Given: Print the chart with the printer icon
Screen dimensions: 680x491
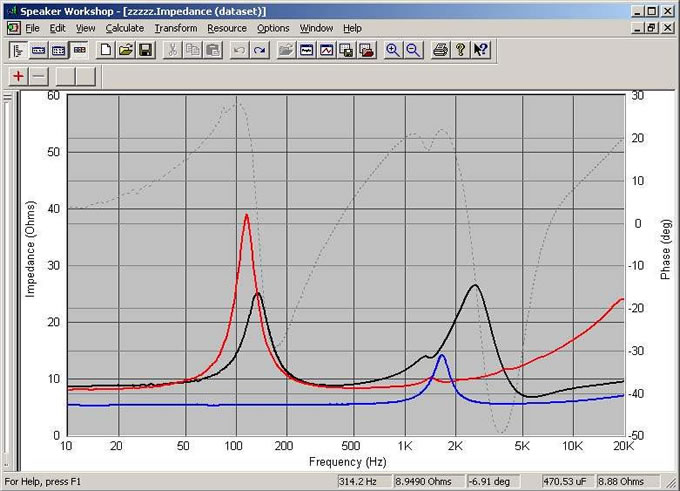Looking at the screenshot, I should coord(440,49).
